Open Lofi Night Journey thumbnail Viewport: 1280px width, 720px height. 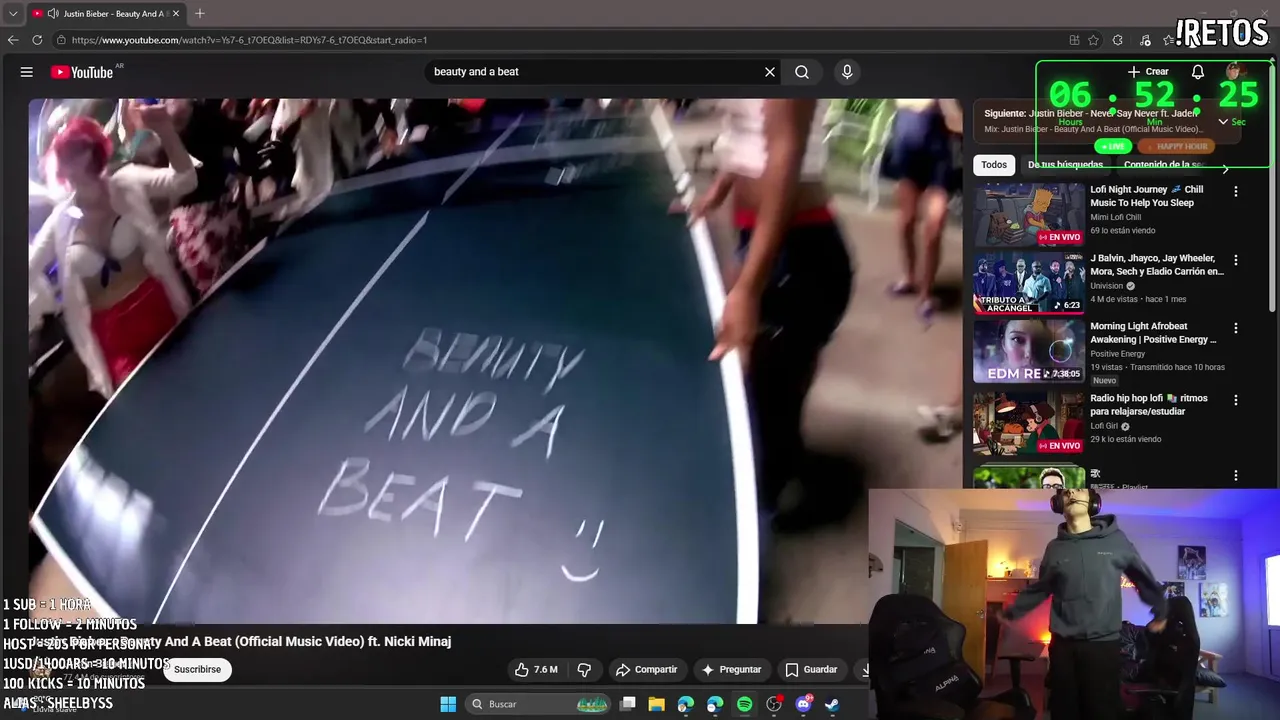[1029, 214]
